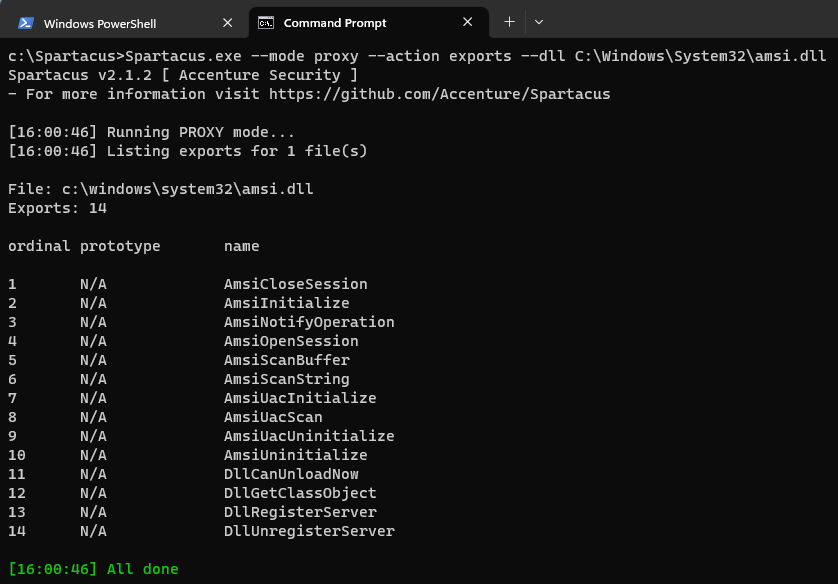Click the prototype column header
The width and height of the screenshot is (838, 584).
120,246
